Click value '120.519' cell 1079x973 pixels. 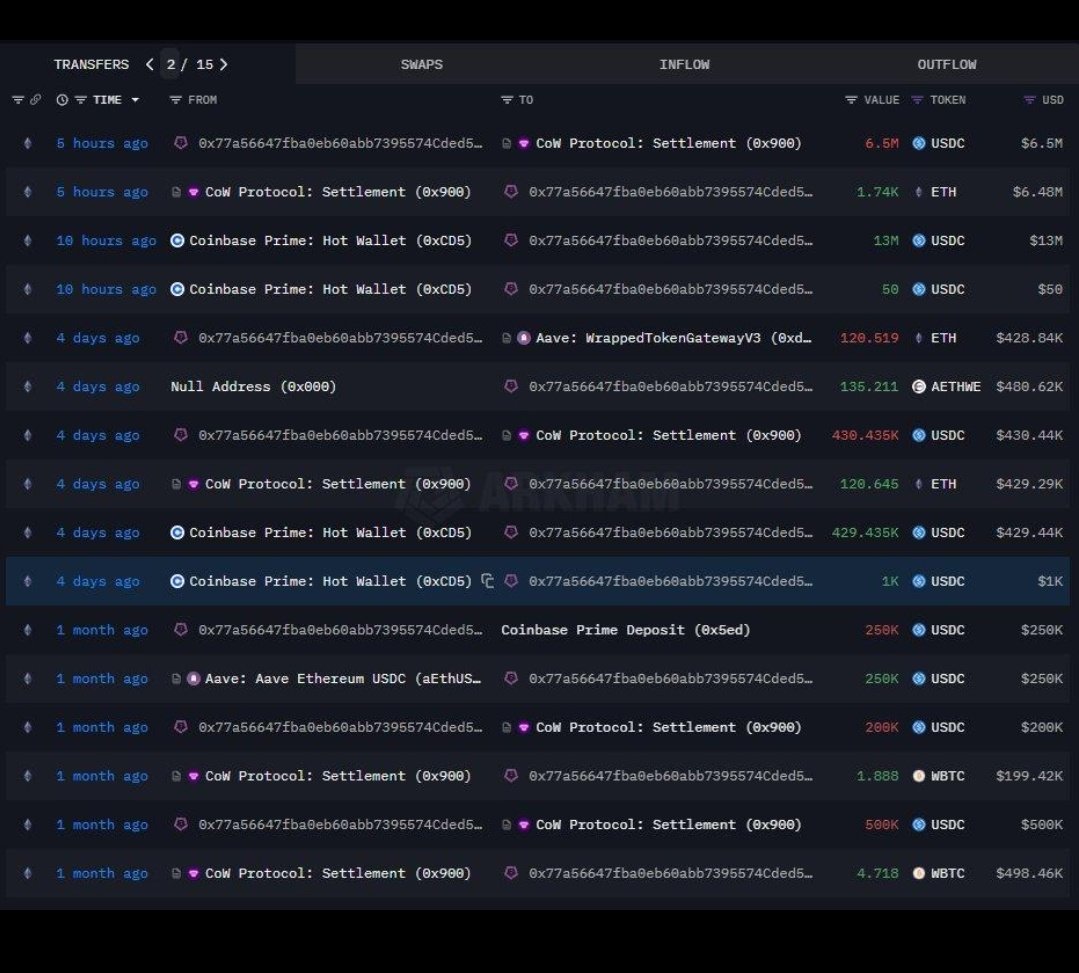(869, 338)
